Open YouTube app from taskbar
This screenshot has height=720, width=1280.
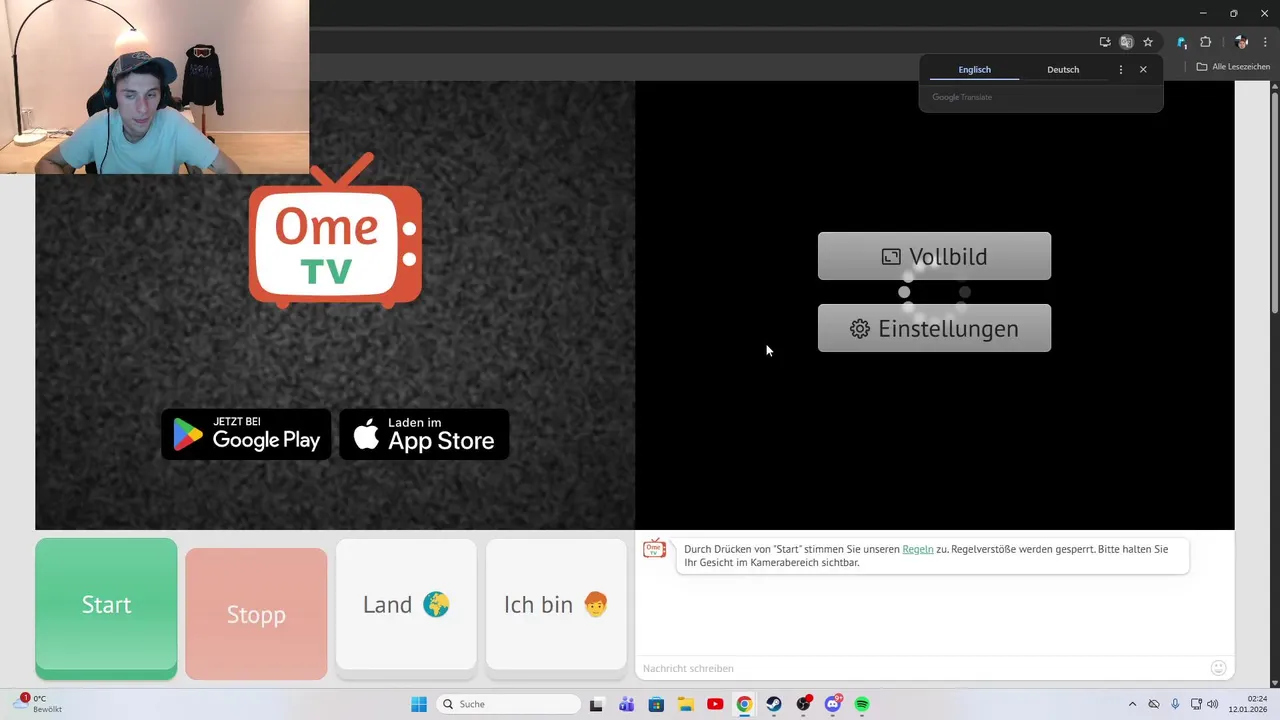click(715, 704)
